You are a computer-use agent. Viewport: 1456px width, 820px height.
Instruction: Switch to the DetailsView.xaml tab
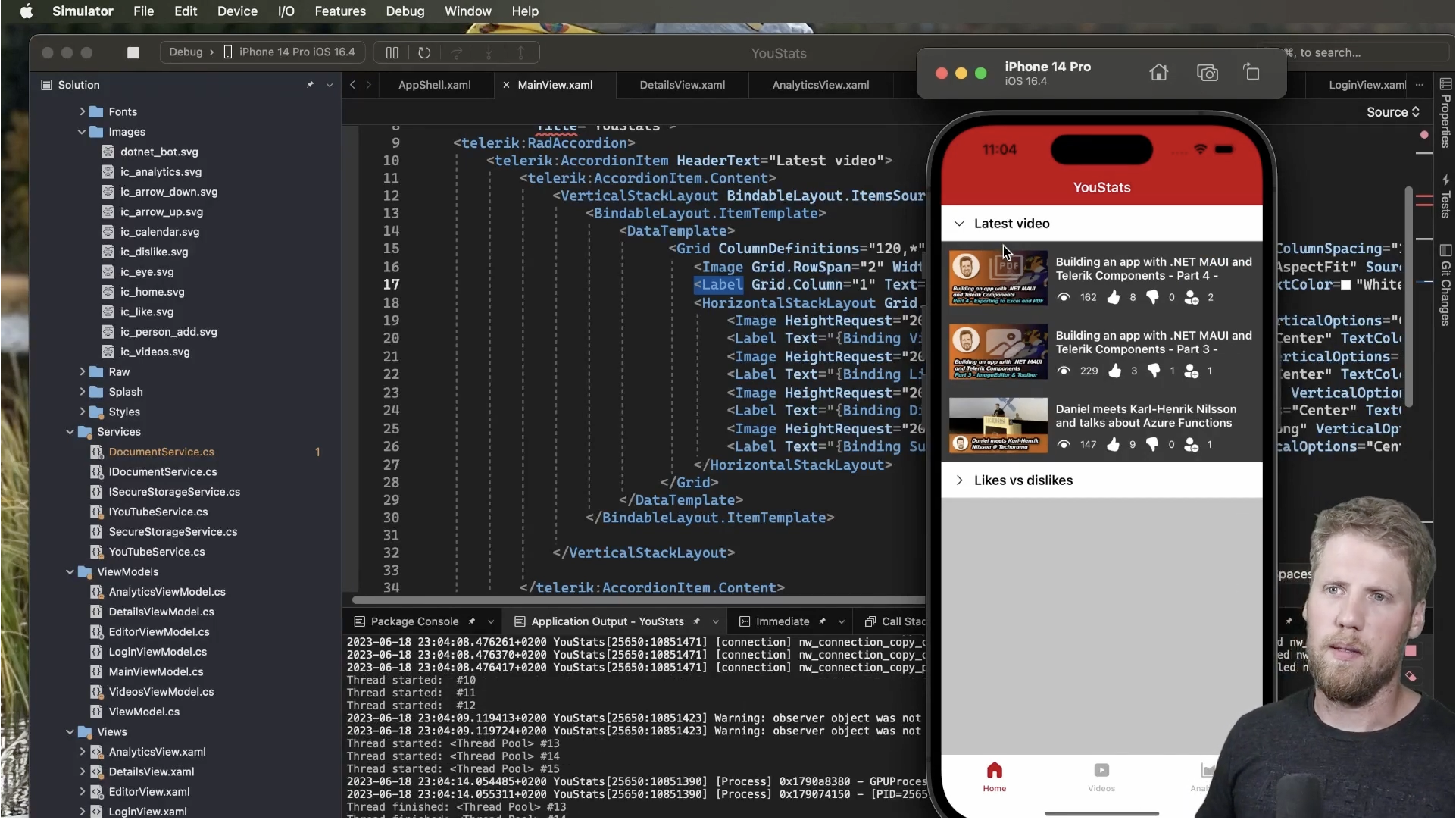[x=682, y=85]
